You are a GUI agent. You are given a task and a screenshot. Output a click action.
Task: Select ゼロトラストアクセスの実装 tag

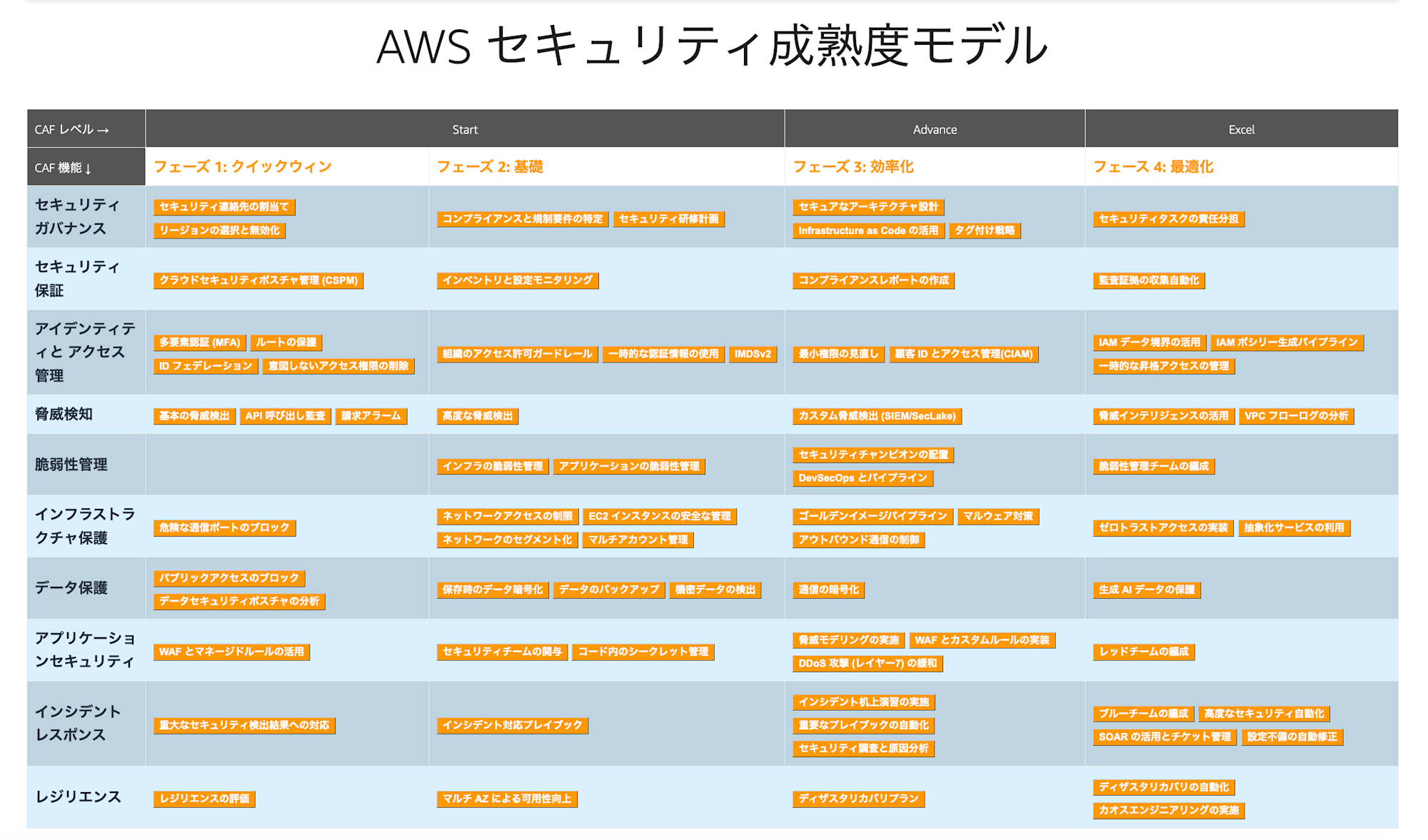point(1164,528)
